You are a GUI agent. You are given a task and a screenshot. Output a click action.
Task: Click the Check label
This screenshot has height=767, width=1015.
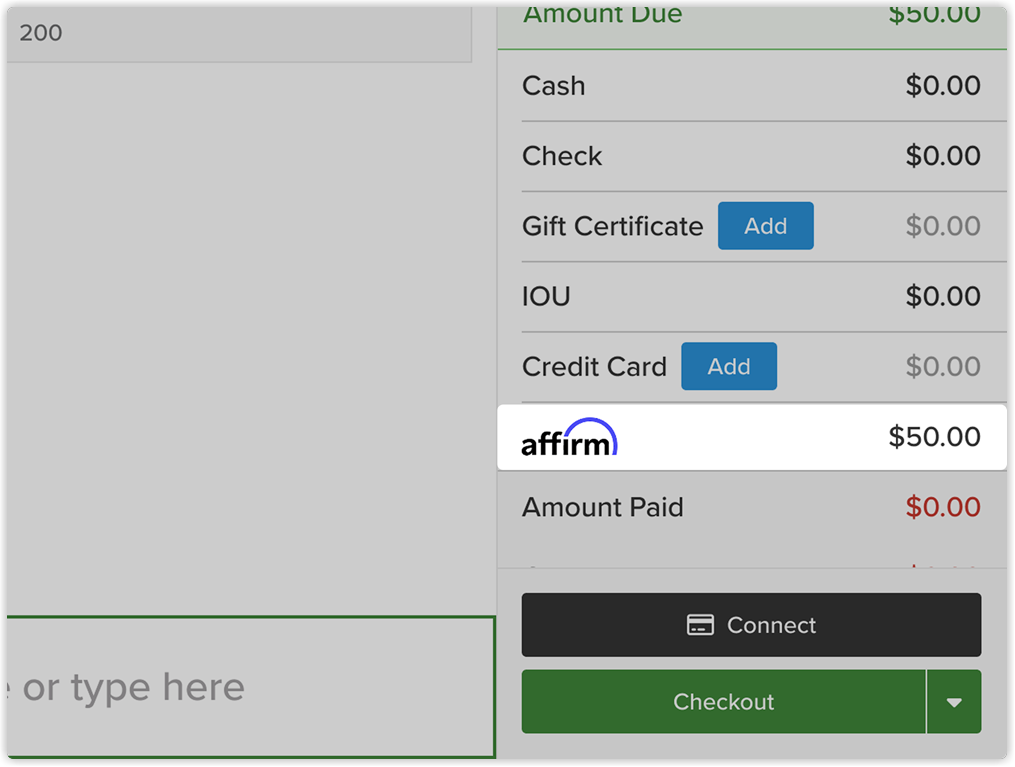562,156
